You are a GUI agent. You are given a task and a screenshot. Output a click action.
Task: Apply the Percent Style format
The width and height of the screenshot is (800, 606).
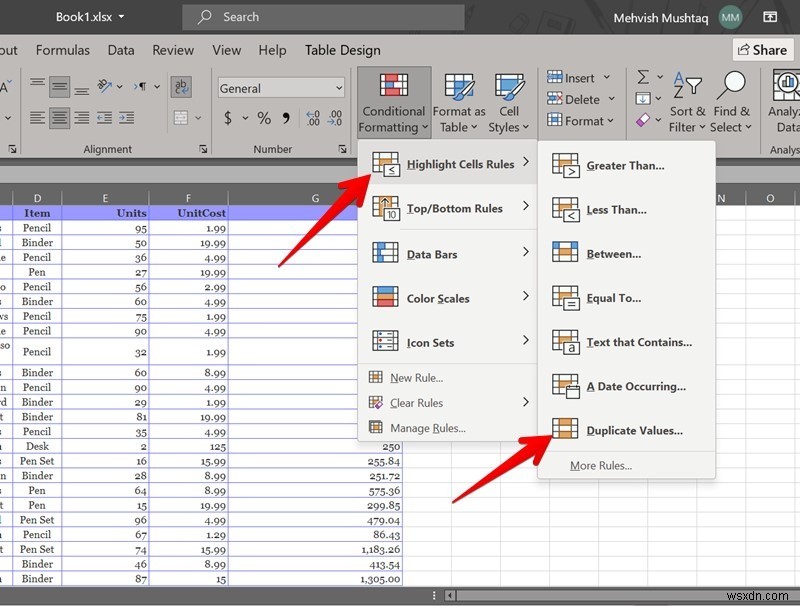pos(266,117)
